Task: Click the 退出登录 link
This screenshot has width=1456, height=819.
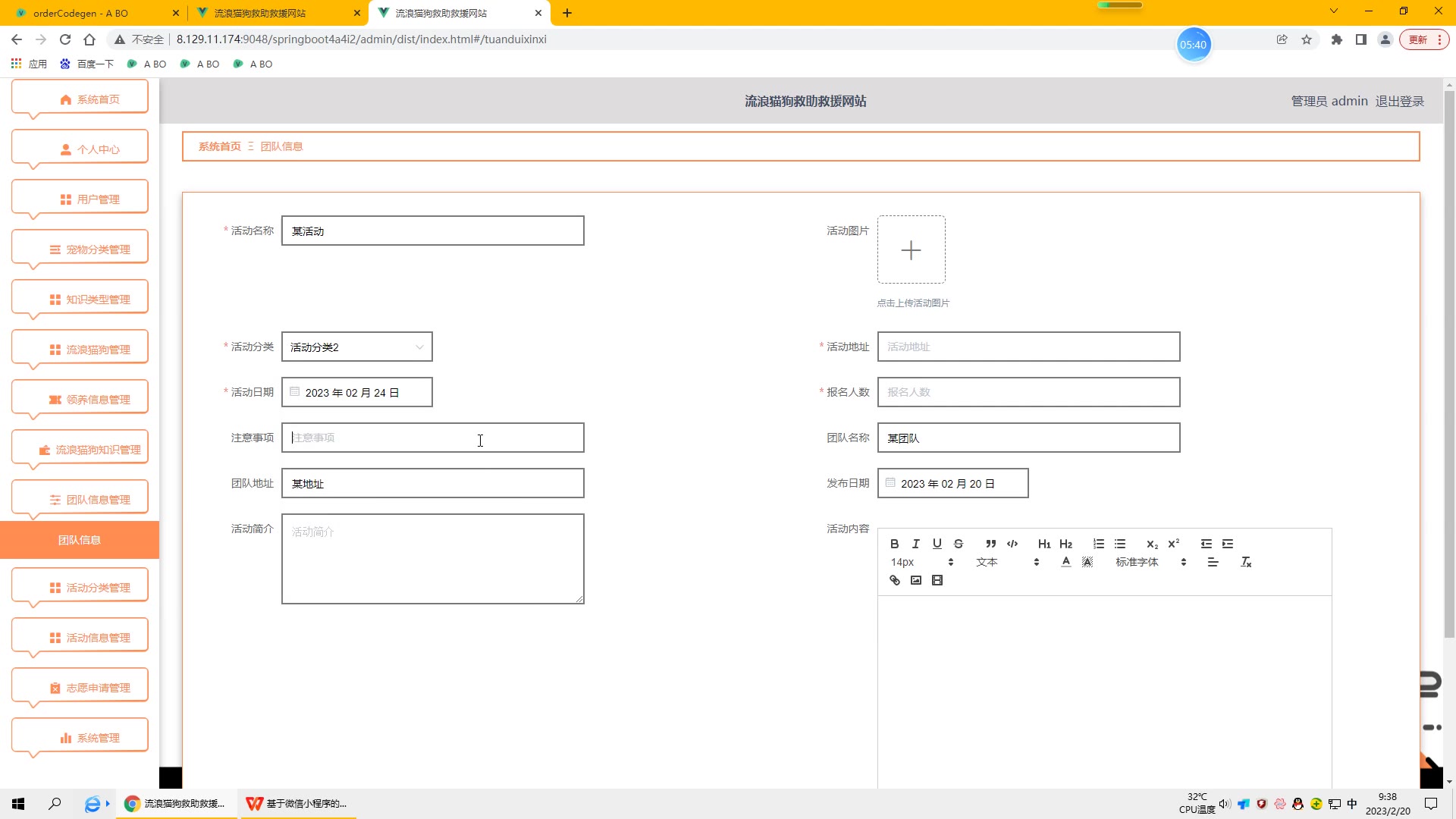Action: tap(1400, 101)
